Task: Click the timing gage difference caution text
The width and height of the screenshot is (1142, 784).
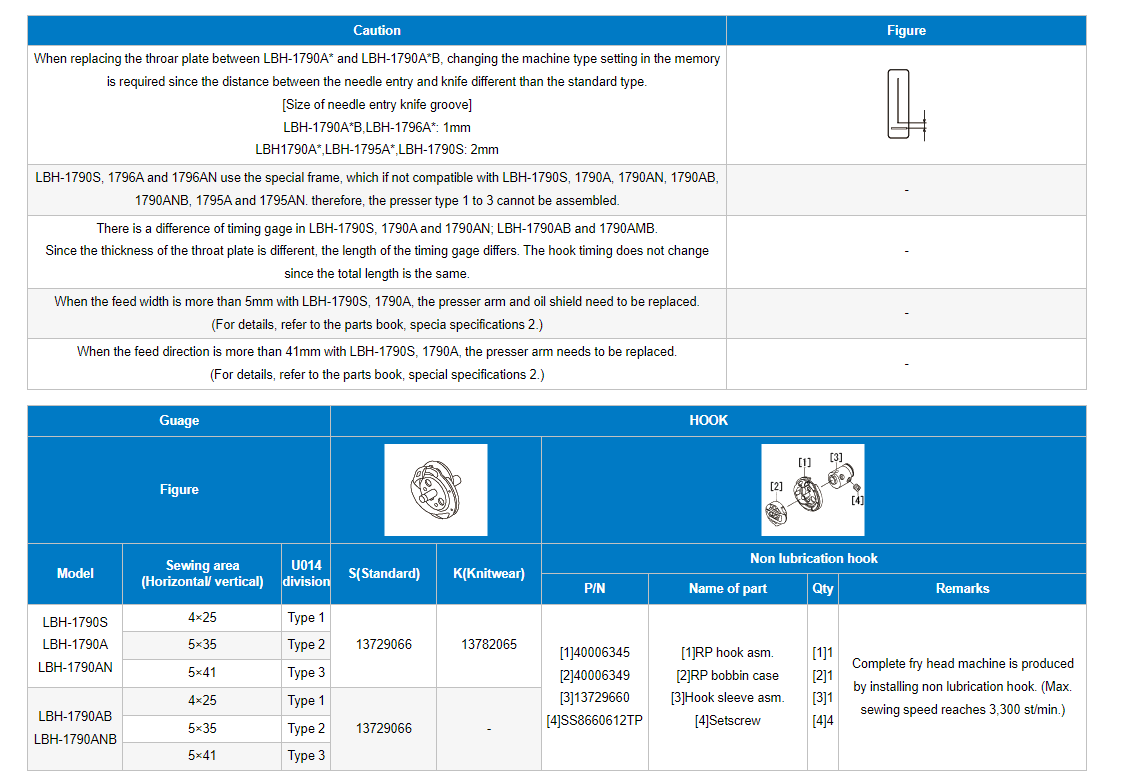Action: 377,251
